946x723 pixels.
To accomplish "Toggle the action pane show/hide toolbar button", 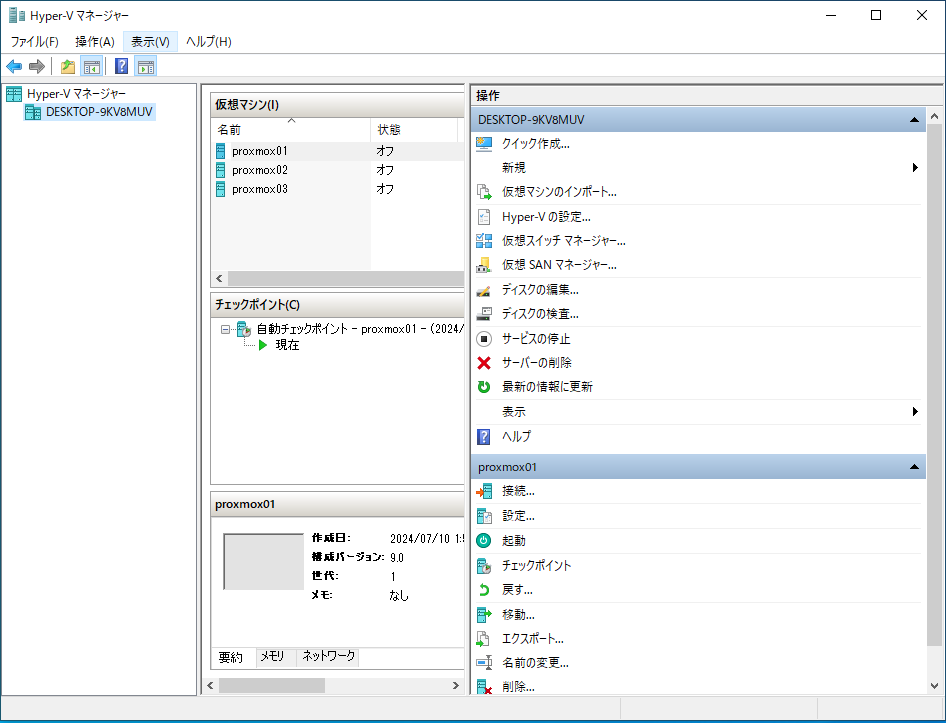I will pos(146,67).
